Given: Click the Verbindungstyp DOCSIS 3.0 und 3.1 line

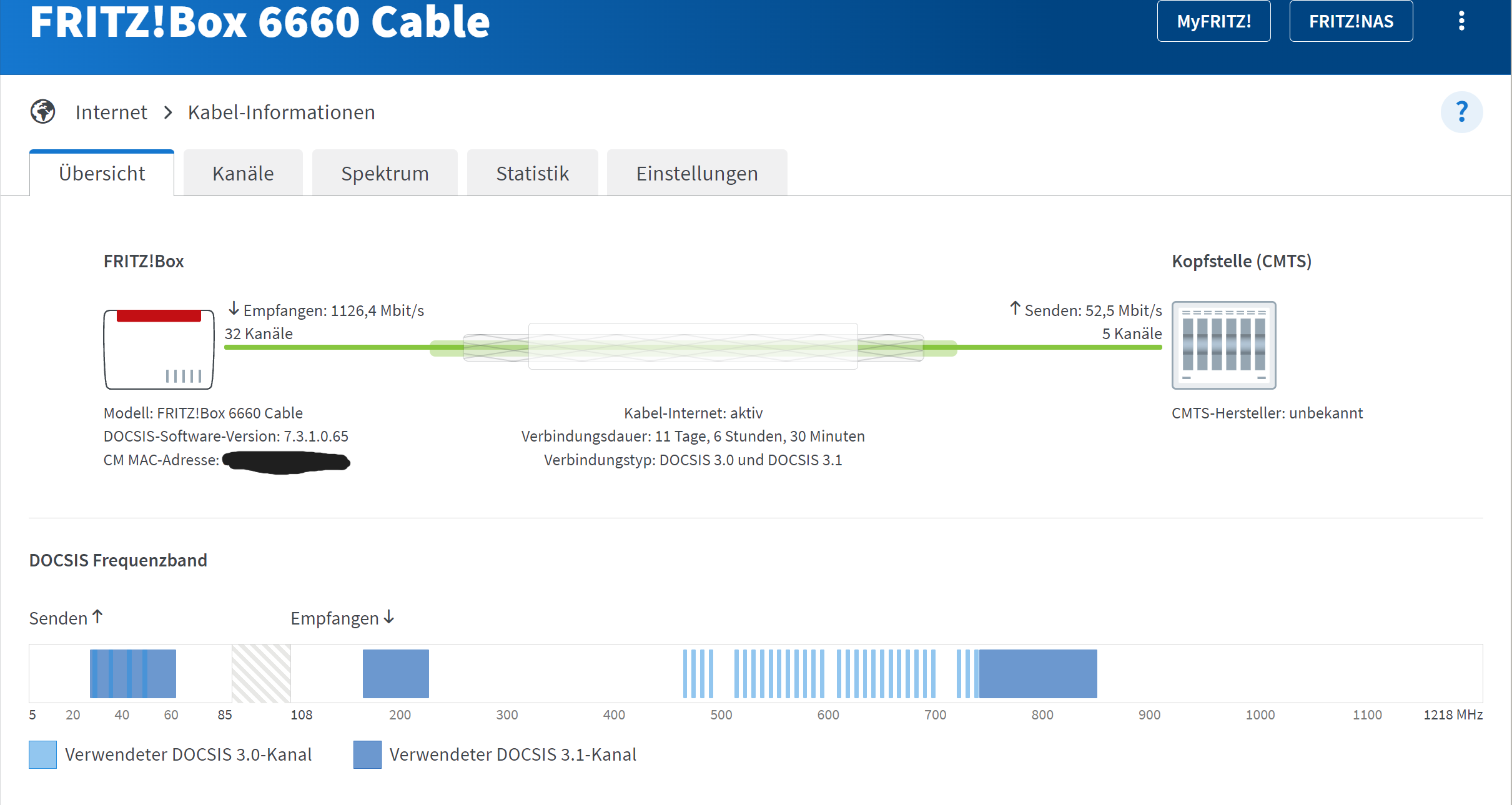Looking at the screenshot, I should coord(693,460).
